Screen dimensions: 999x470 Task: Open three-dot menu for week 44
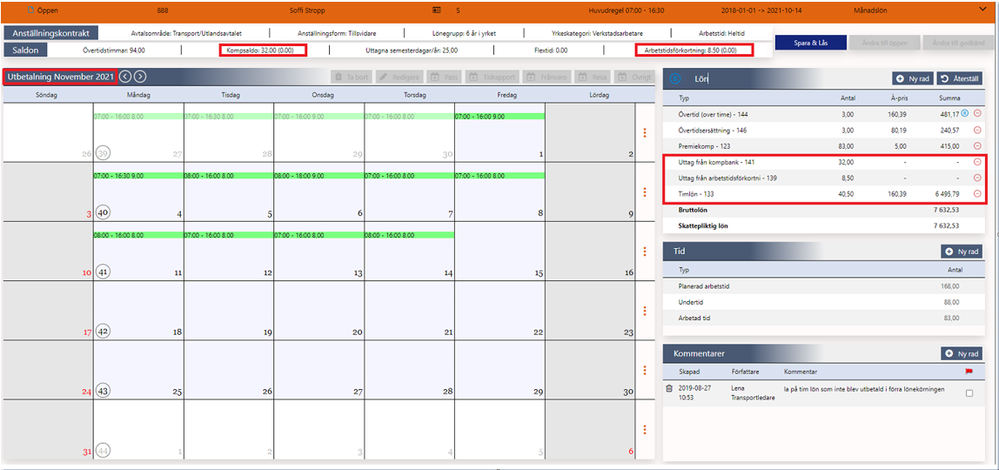pos(645,429)
